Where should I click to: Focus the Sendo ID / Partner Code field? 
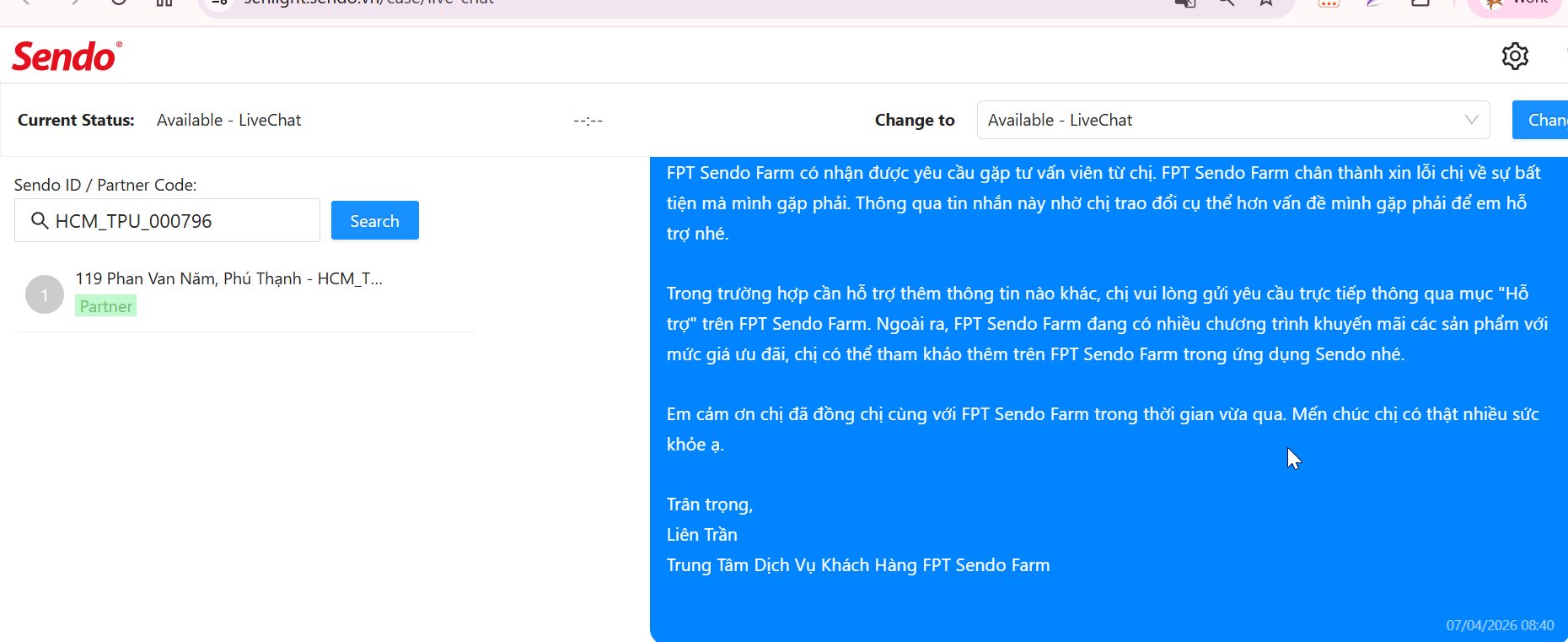coord(167,220)
